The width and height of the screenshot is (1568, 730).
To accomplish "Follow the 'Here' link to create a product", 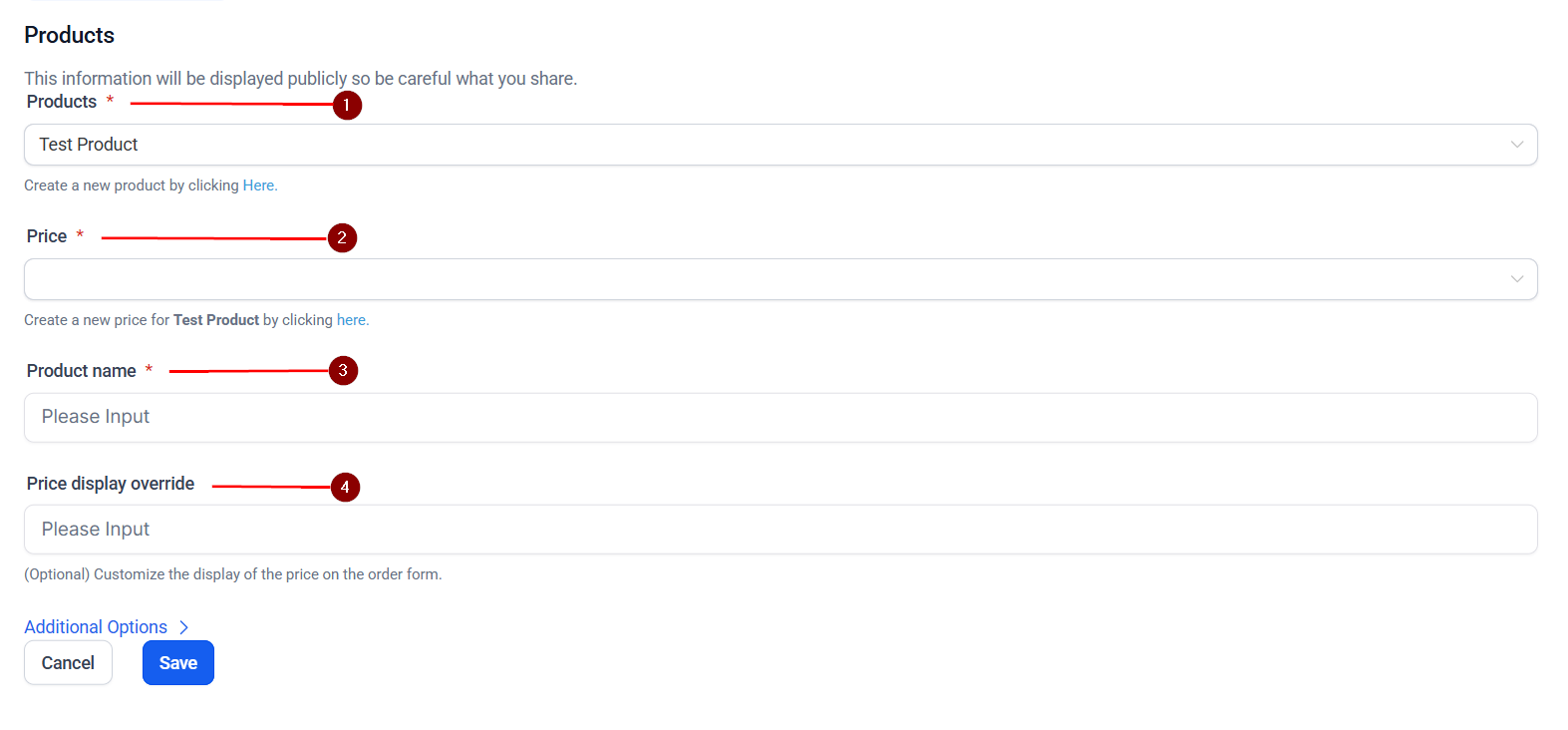I will pyautogui.click(x=258, y=185).
